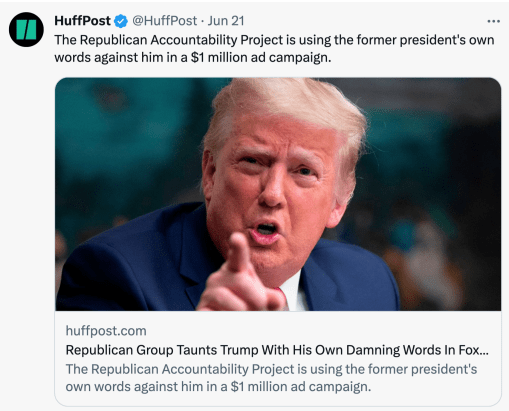Select the @HuffPost handle
The image size is (509, 411).
165,21
